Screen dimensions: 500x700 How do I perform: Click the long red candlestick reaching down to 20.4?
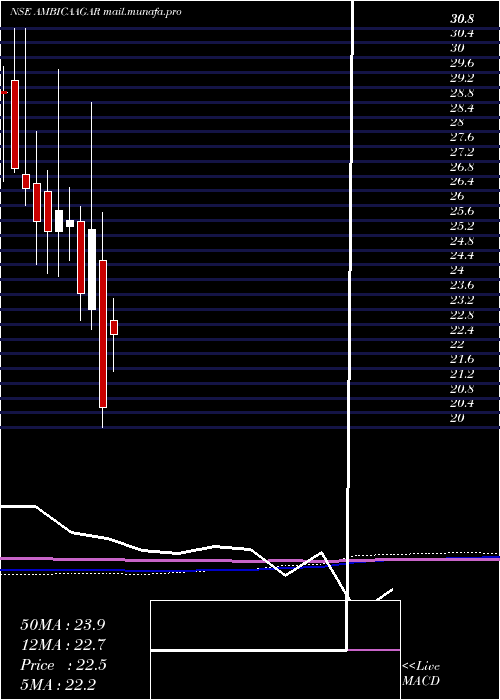[x=103, y=334]
